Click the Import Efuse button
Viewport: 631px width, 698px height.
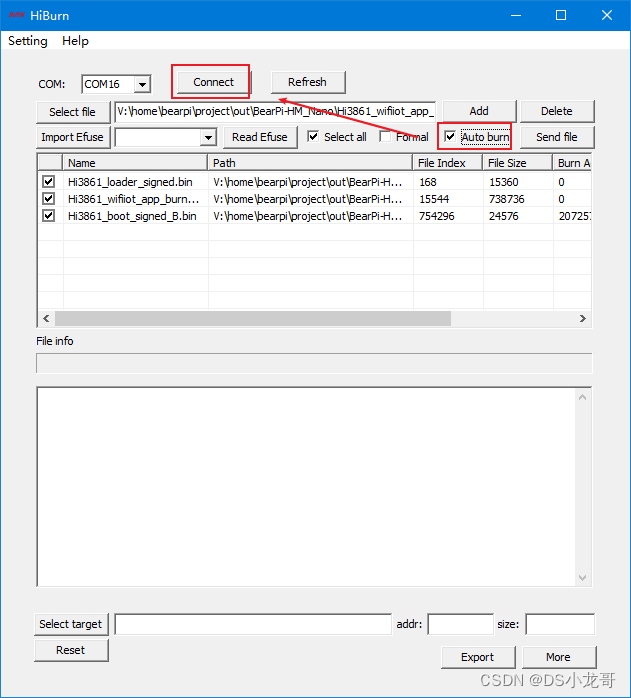click(73, 137)
